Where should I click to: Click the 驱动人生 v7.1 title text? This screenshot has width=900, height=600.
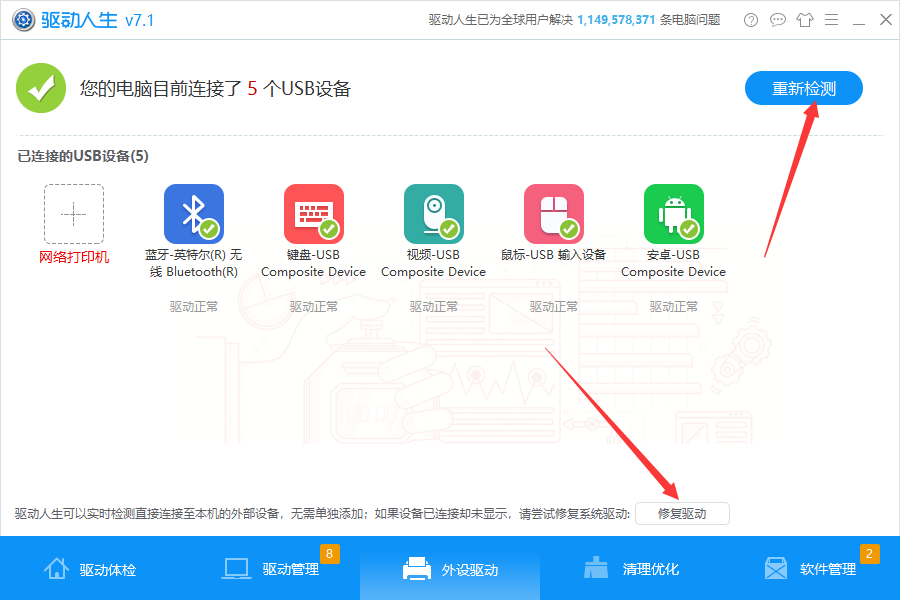coord(97,20)
